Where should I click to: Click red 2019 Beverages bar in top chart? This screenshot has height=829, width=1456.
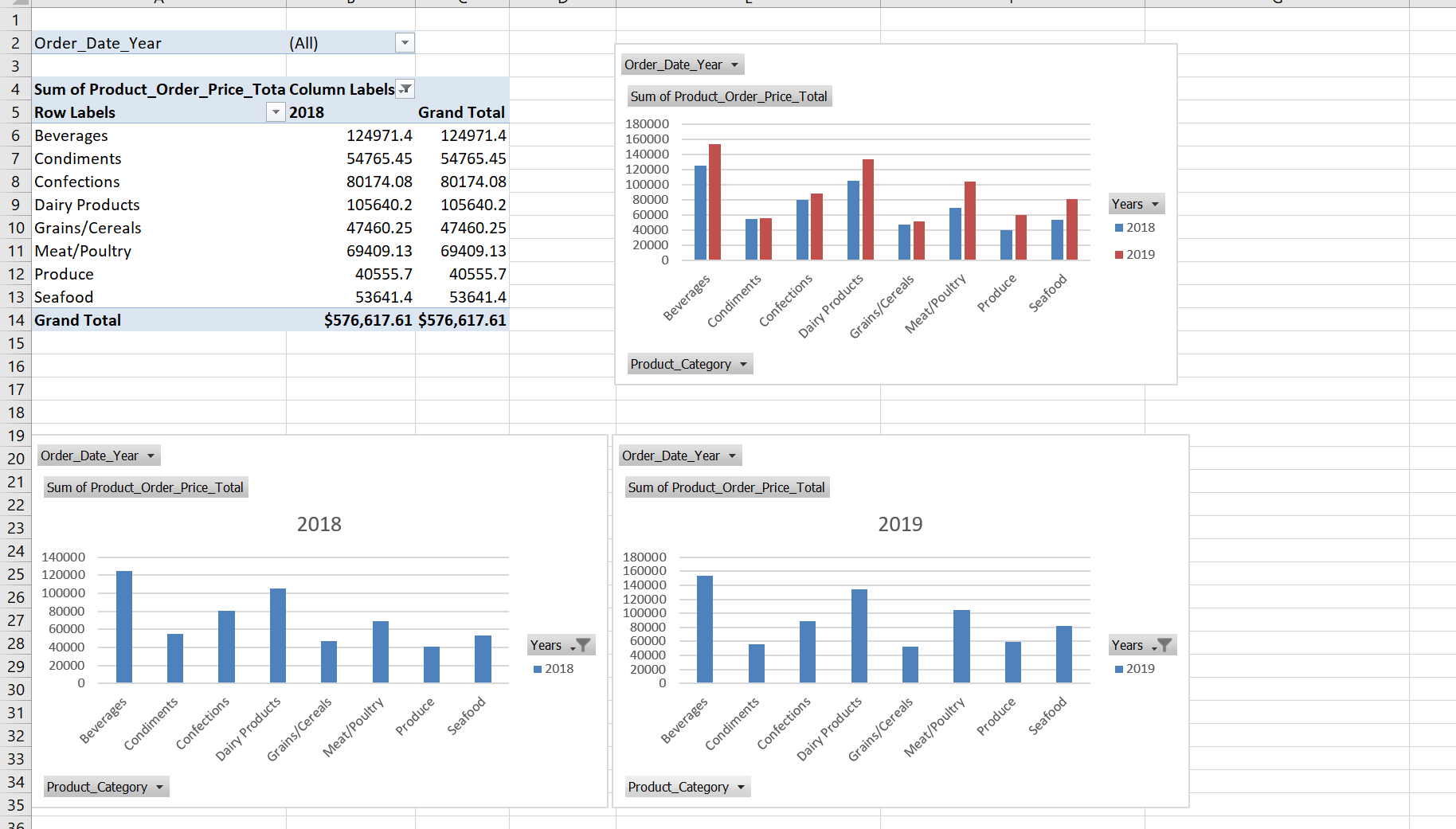714,202
